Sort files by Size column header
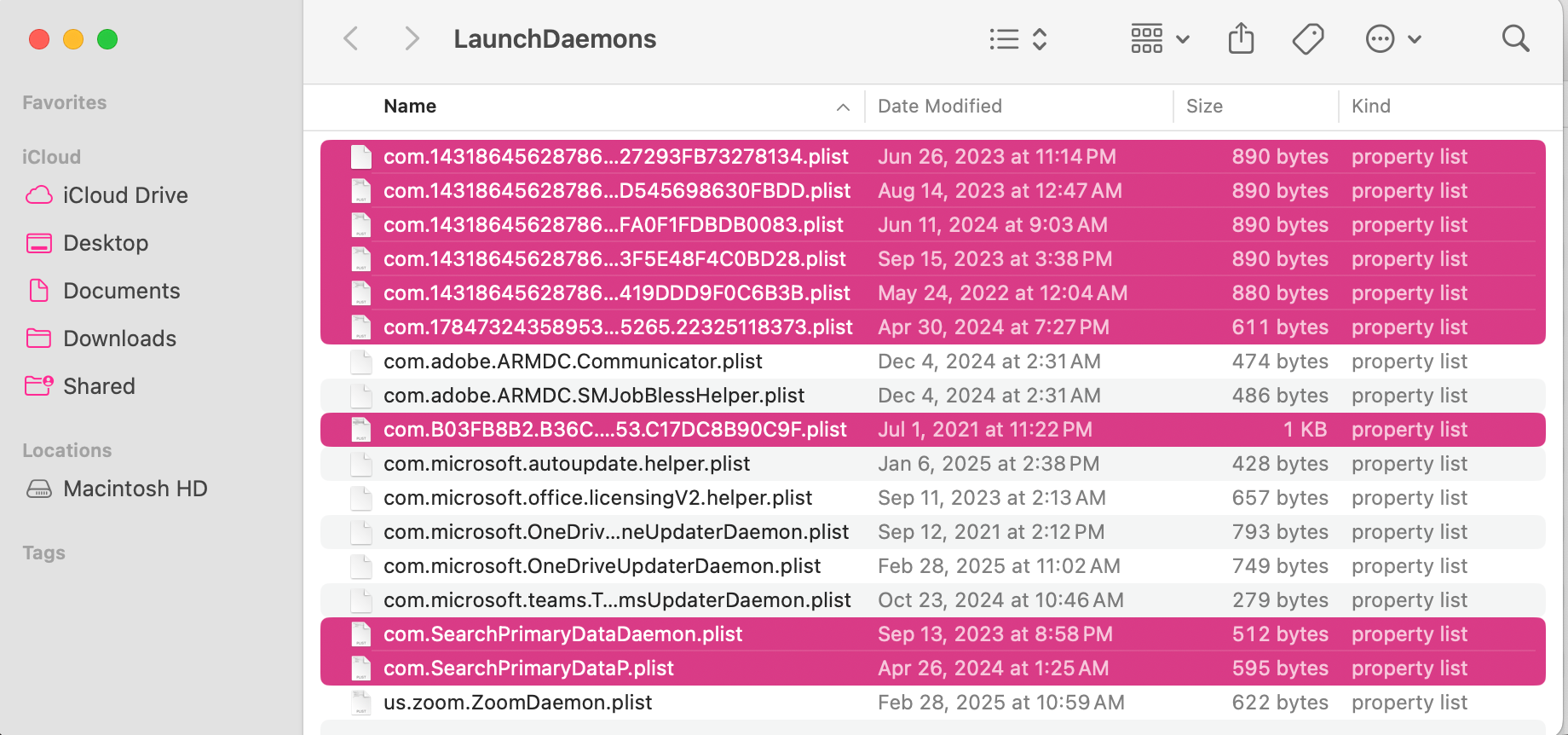 [1204, 107]
